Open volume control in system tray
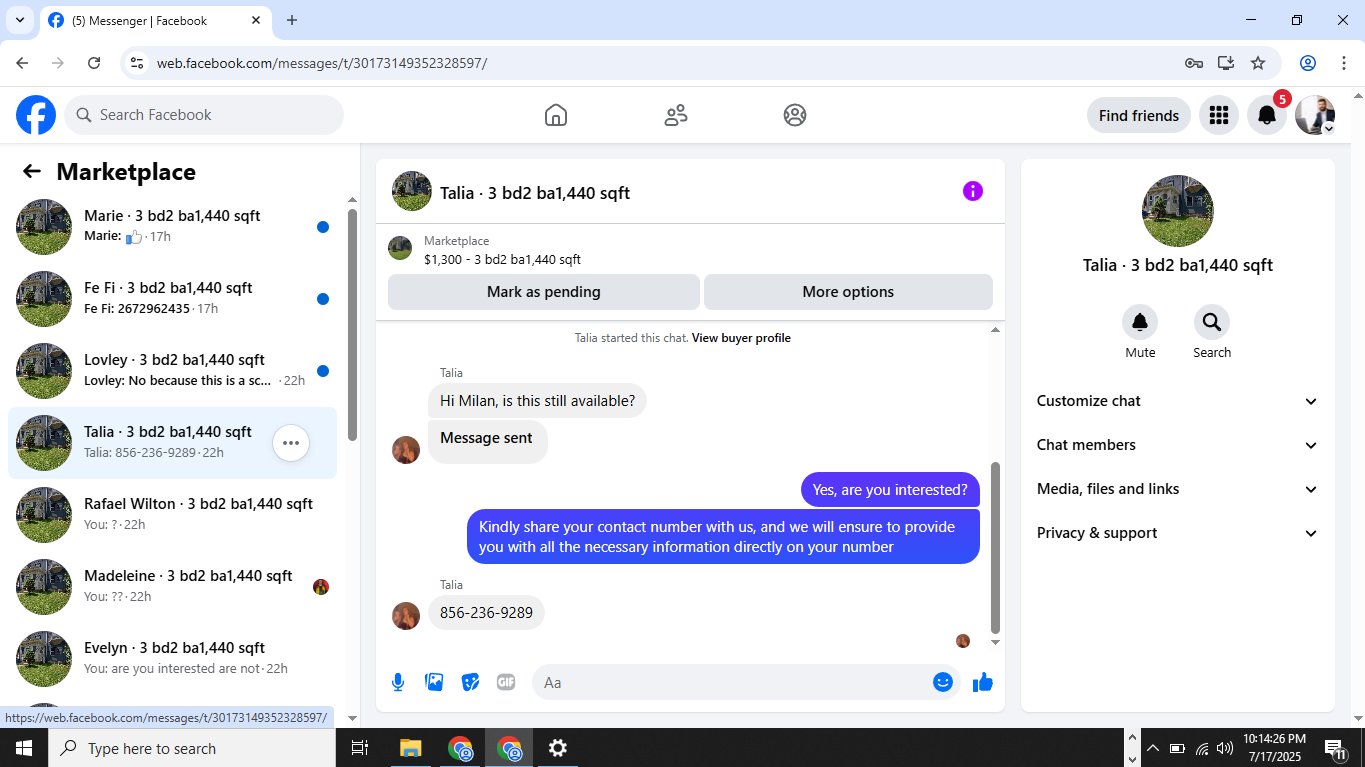The width and height of the screenshot is (1365, 767). coord(1225,748)
